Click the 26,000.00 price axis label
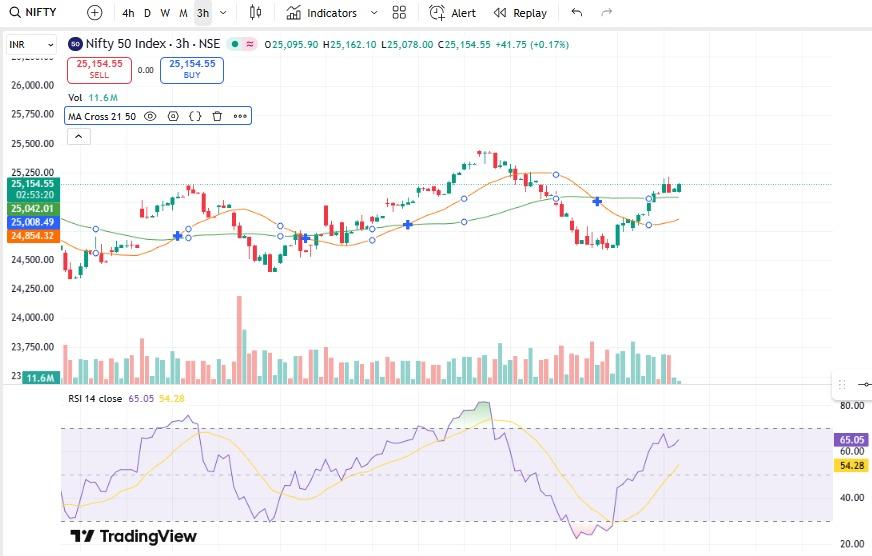Viewport: 872px width, 556px height. [32, 85]
